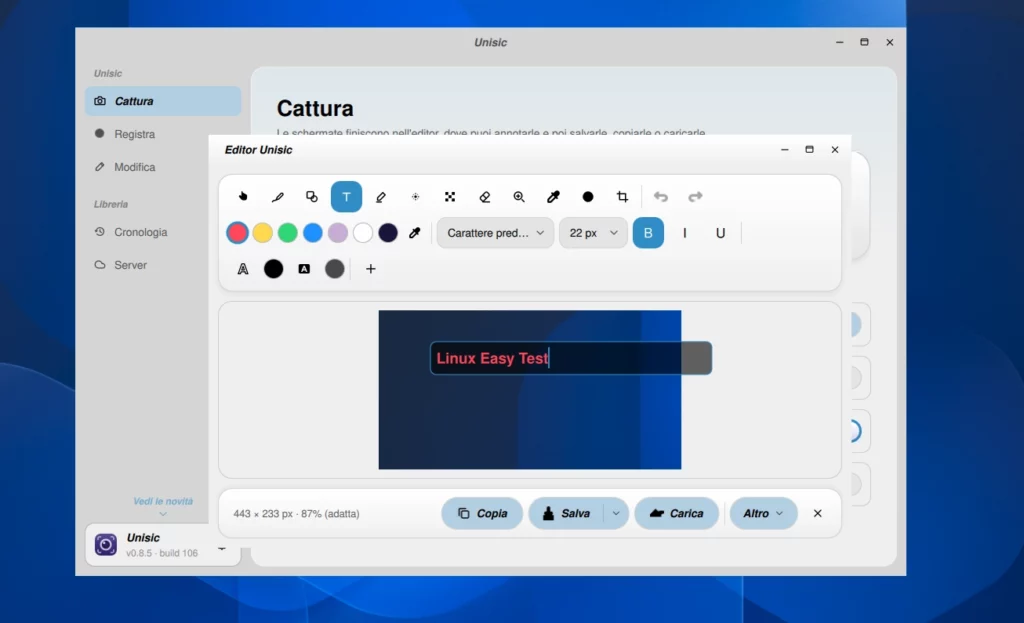
Task: Pick the highlighter marker tool
Action: 381,197
